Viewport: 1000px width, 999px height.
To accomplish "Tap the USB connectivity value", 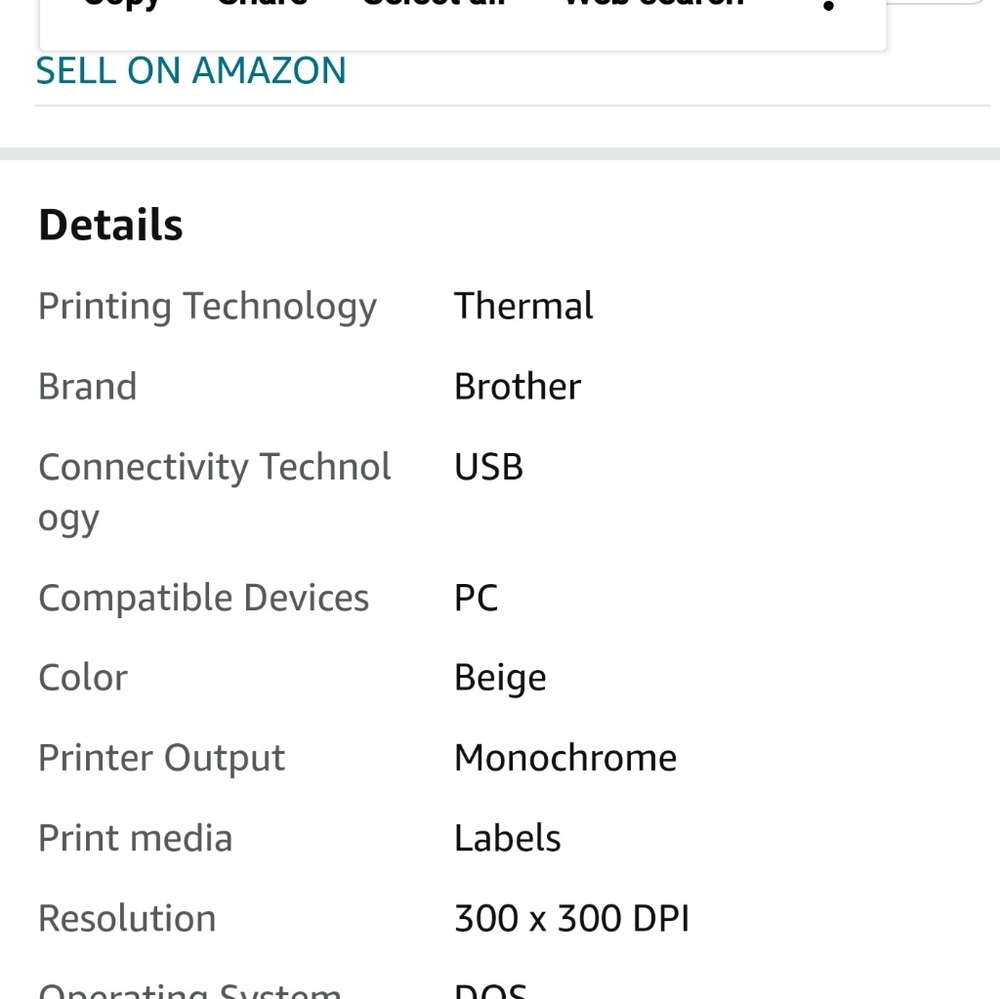I will click(489, 467).
